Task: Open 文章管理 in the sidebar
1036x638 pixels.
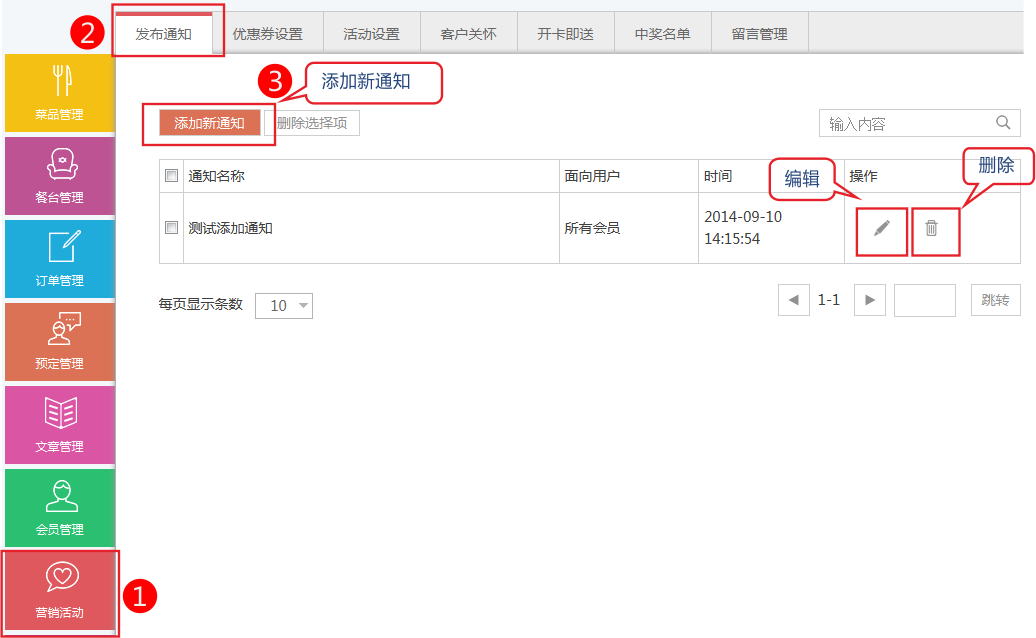Action: [x=59, y=425]
